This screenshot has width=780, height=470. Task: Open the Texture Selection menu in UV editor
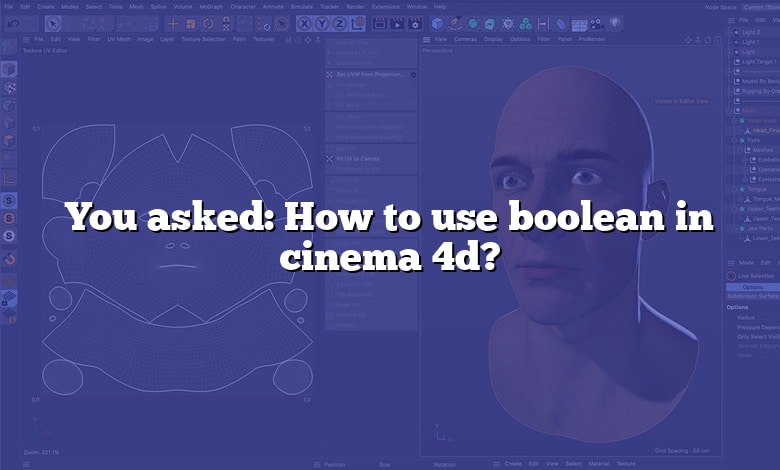(x=201, y=39)
